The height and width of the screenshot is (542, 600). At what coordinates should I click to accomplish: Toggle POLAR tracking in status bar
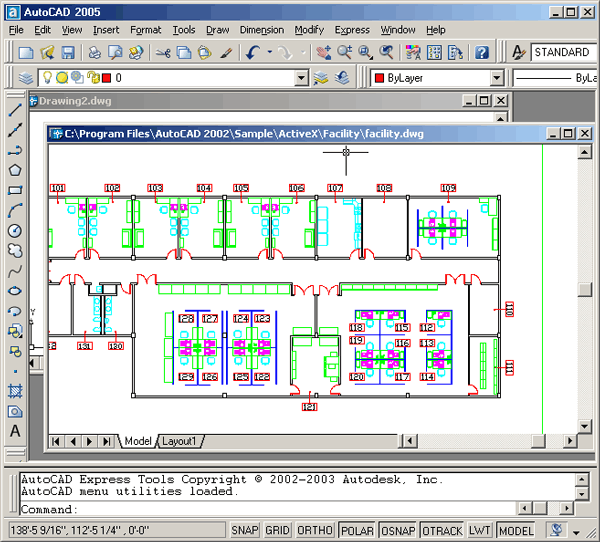point(357,531)
